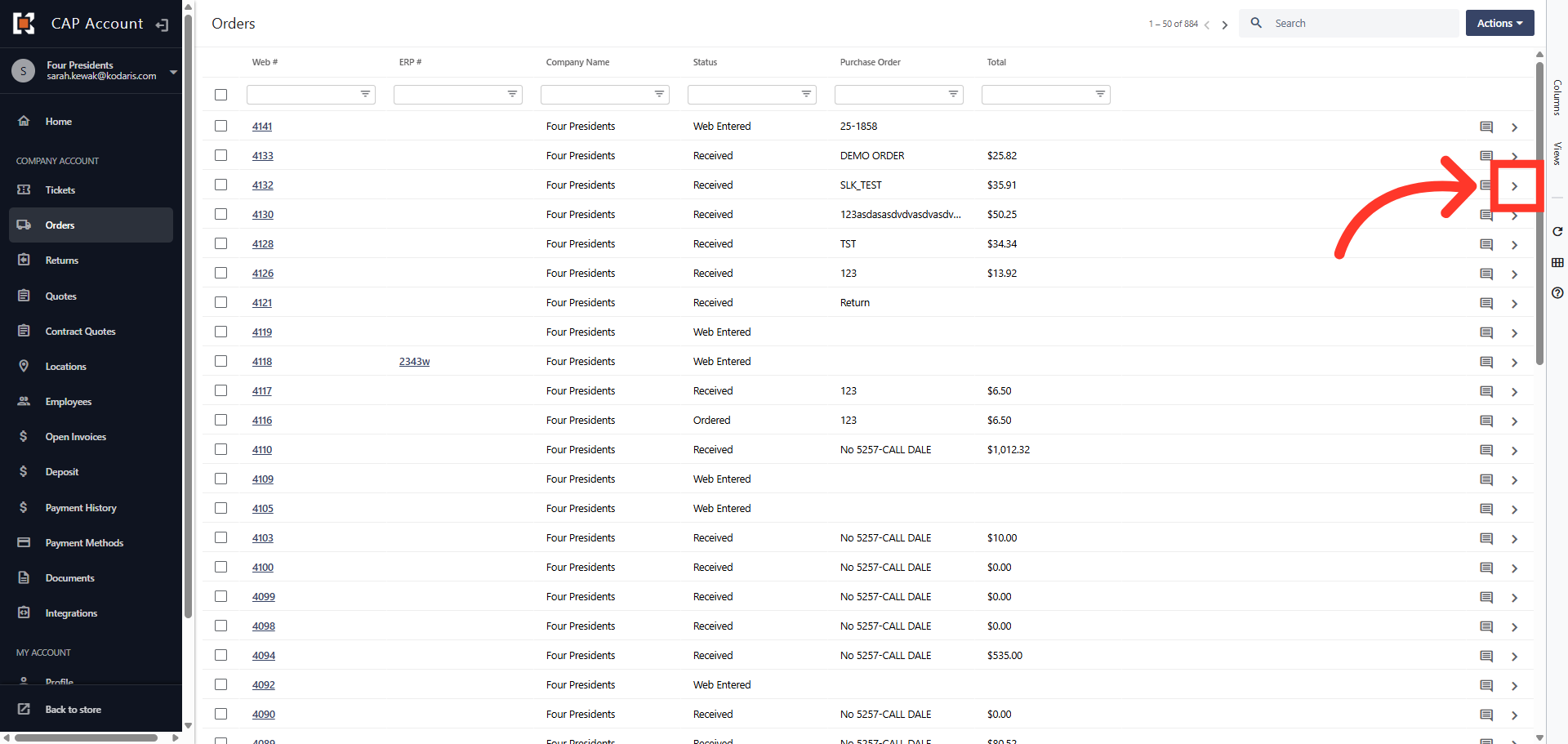1568x744 pixels.
Task: Open ERP number link 2343w
Action: [x=414, y=361]
